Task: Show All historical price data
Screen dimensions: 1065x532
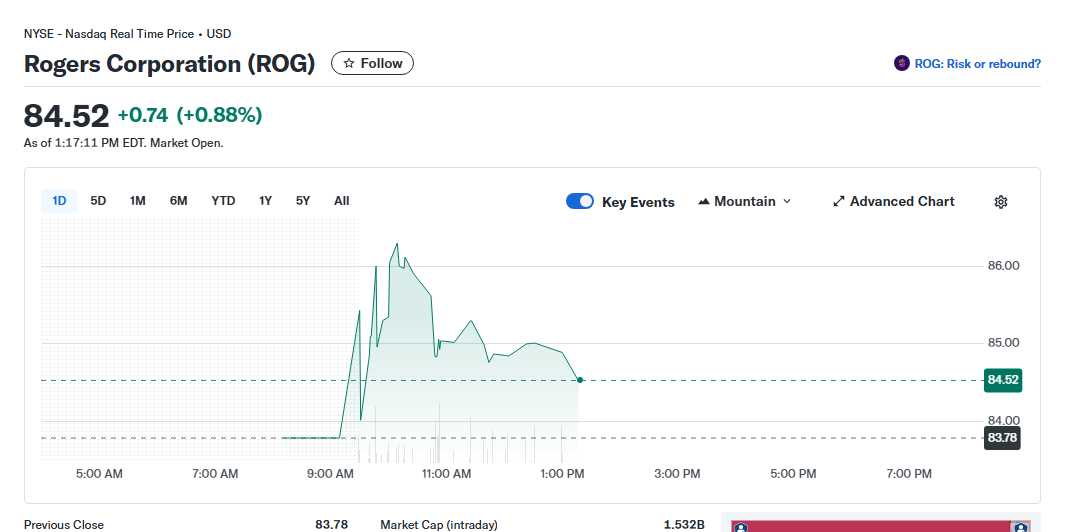Action: [x=341, y=201]
